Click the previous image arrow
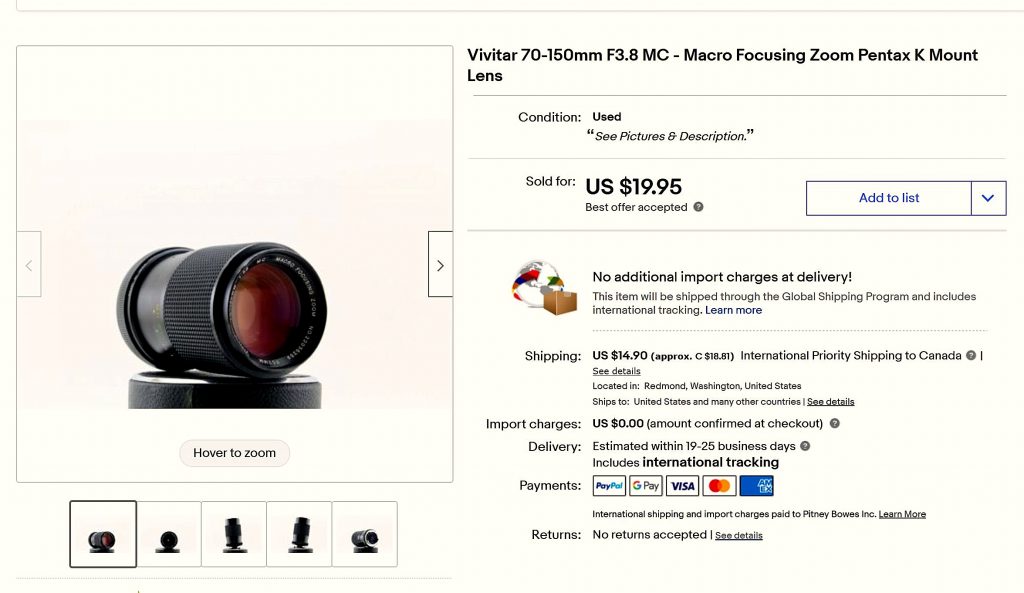Screen dimensions: 1024x593 pos(29,265)
